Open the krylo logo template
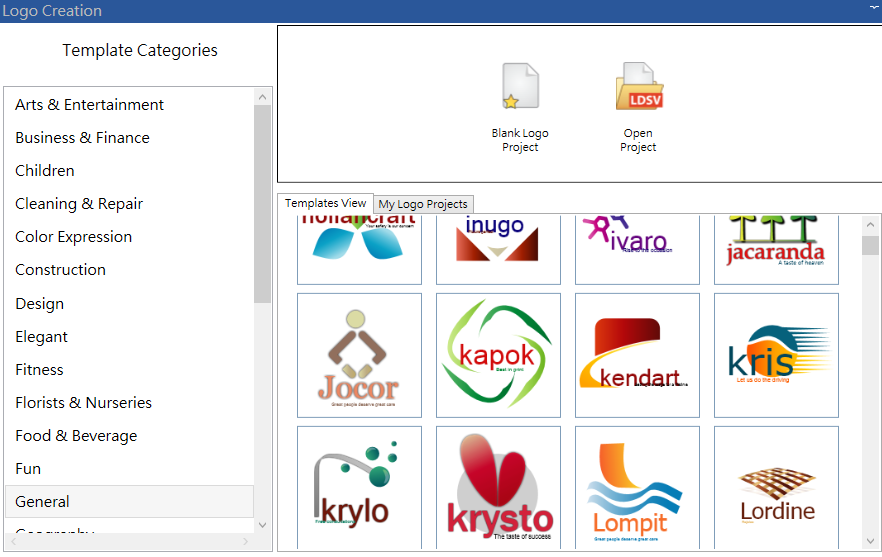 tap(359, 487)
